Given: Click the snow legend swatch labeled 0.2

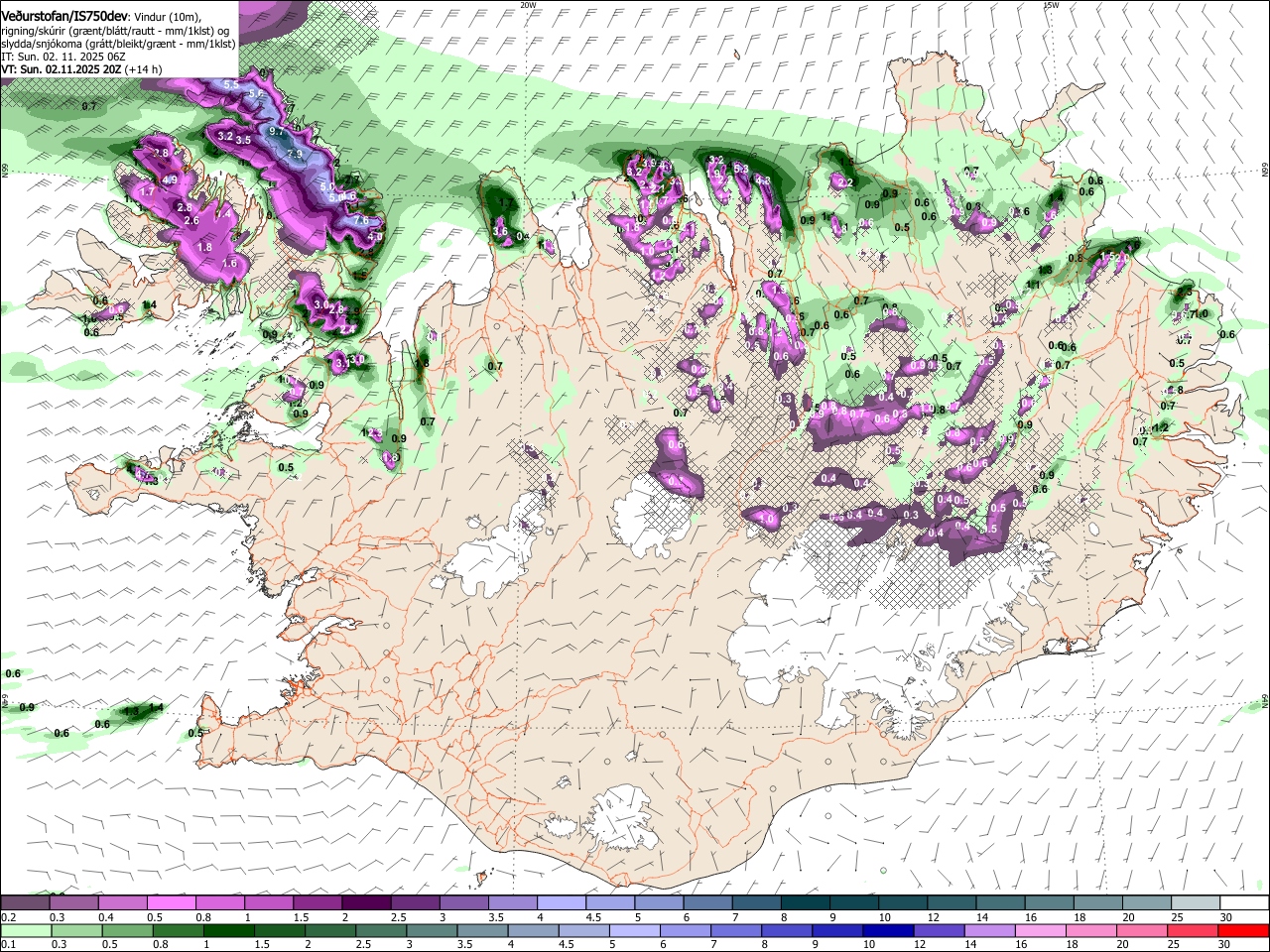Looking at the screenshot, I should 25,903.
